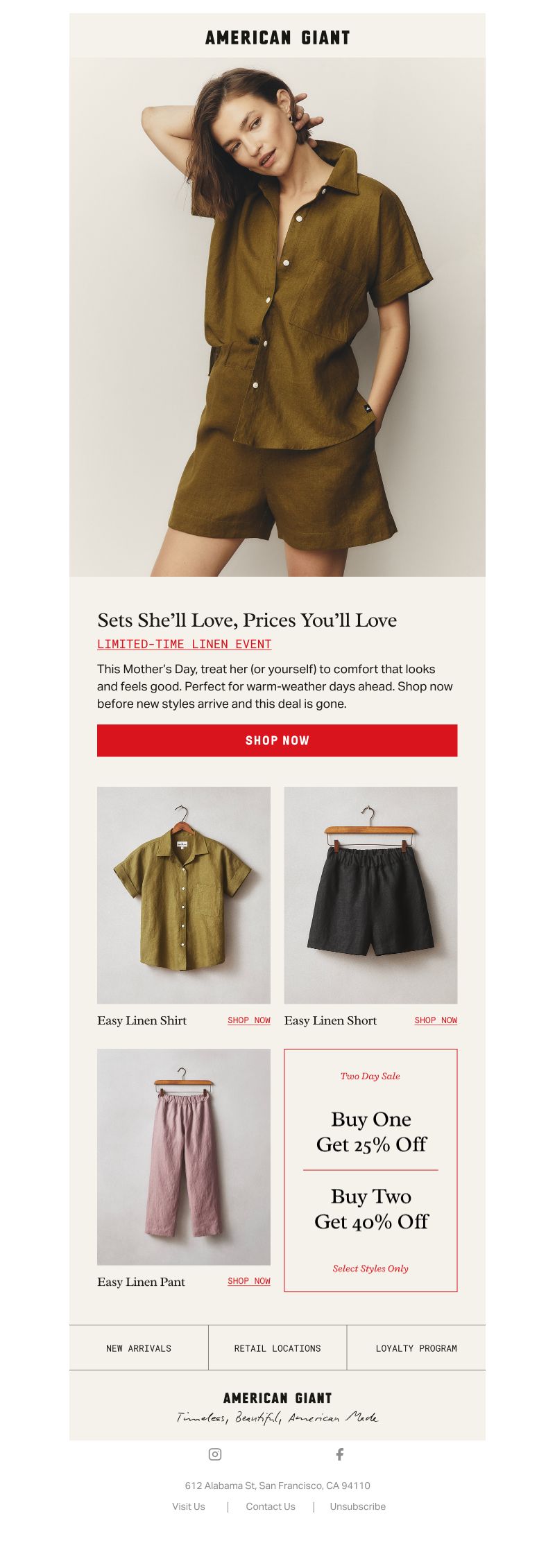The image size is (555, 1568).
Task: Click the Contact Us footer link
Action: tap(271, 1506)
